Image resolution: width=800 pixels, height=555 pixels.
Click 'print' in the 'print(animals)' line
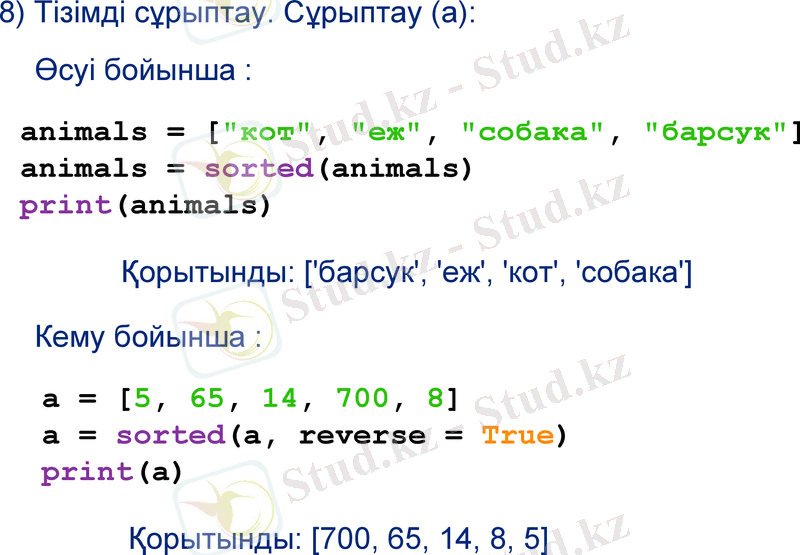click(x=65, y=205)
